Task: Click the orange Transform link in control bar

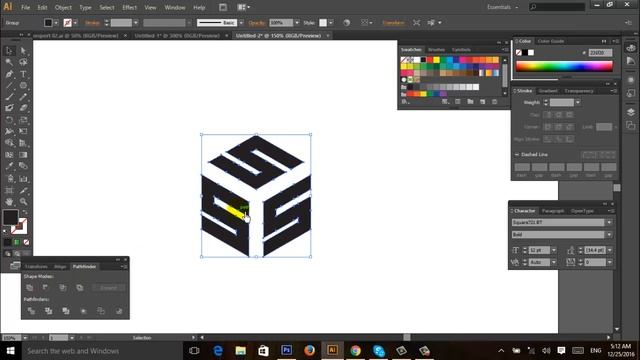Action: tap(393, 23)
